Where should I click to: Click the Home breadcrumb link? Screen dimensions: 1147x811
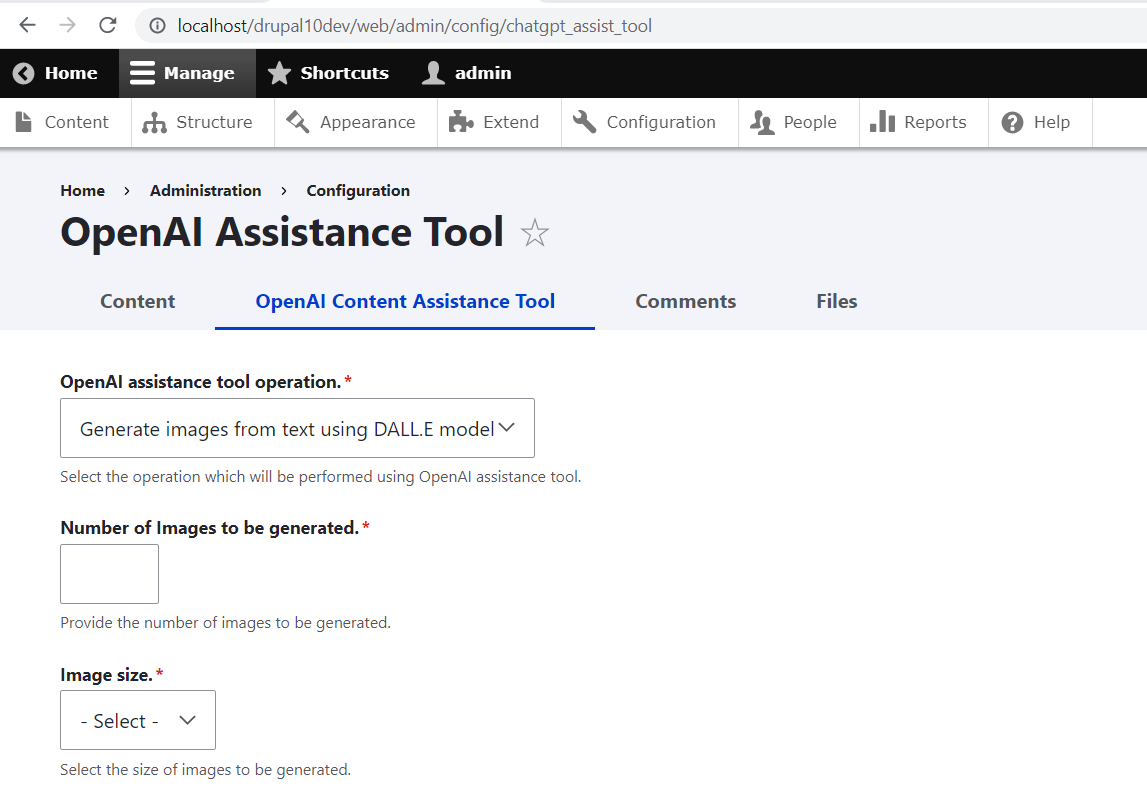point(83,191)
